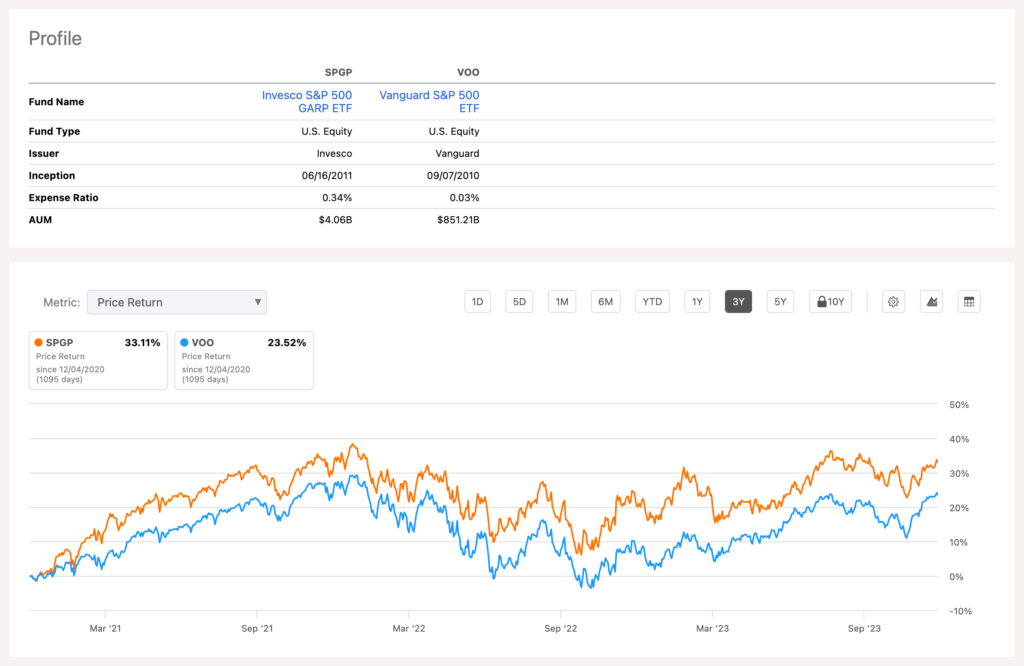Select the 5D time range
Viewport: 1024px width, 666px height.
tap(519, 302)
